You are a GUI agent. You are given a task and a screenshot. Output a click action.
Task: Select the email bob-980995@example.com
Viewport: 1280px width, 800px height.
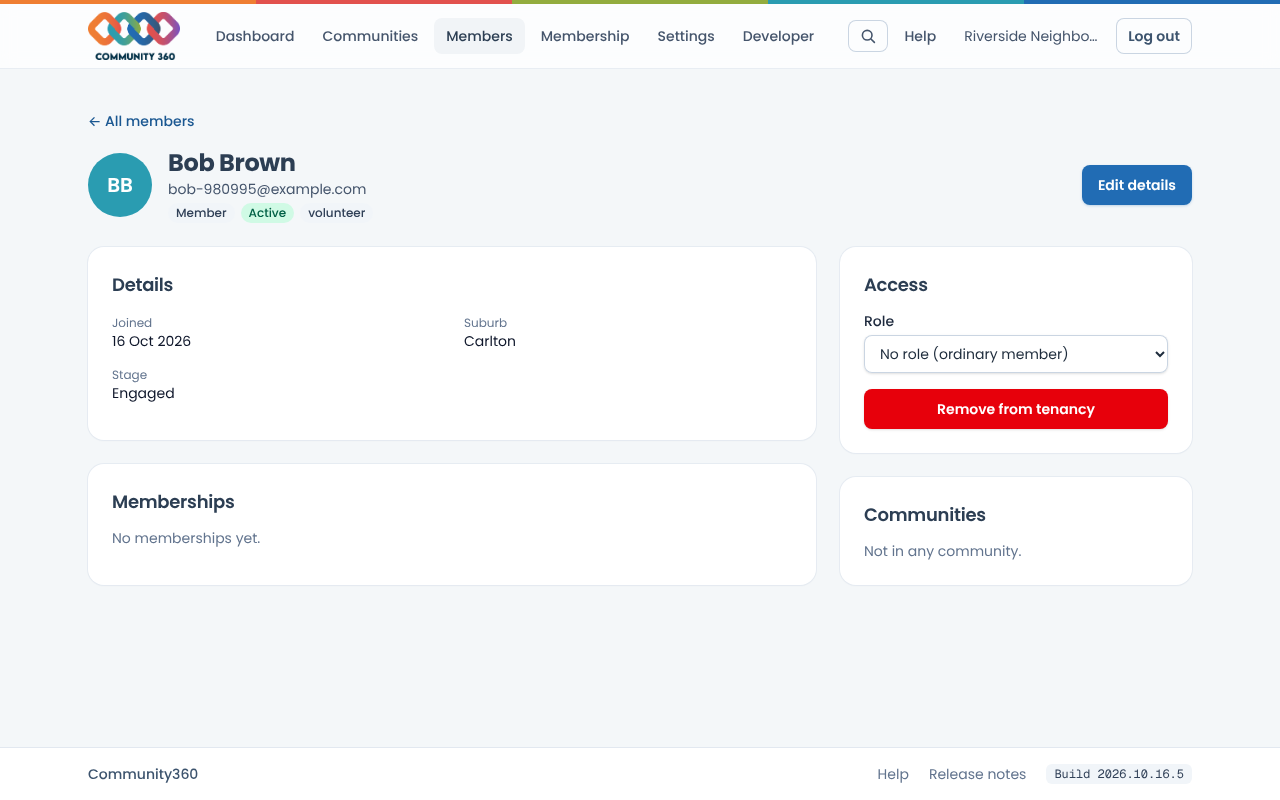[x=267, y=189]
